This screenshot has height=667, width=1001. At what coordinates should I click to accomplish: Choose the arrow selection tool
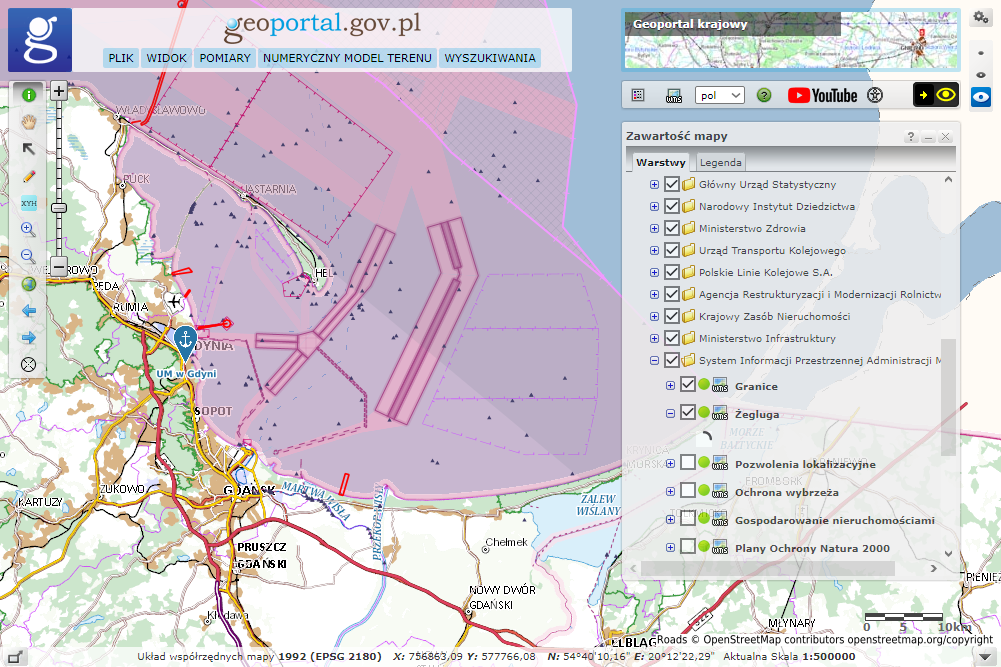coord(29,149)
